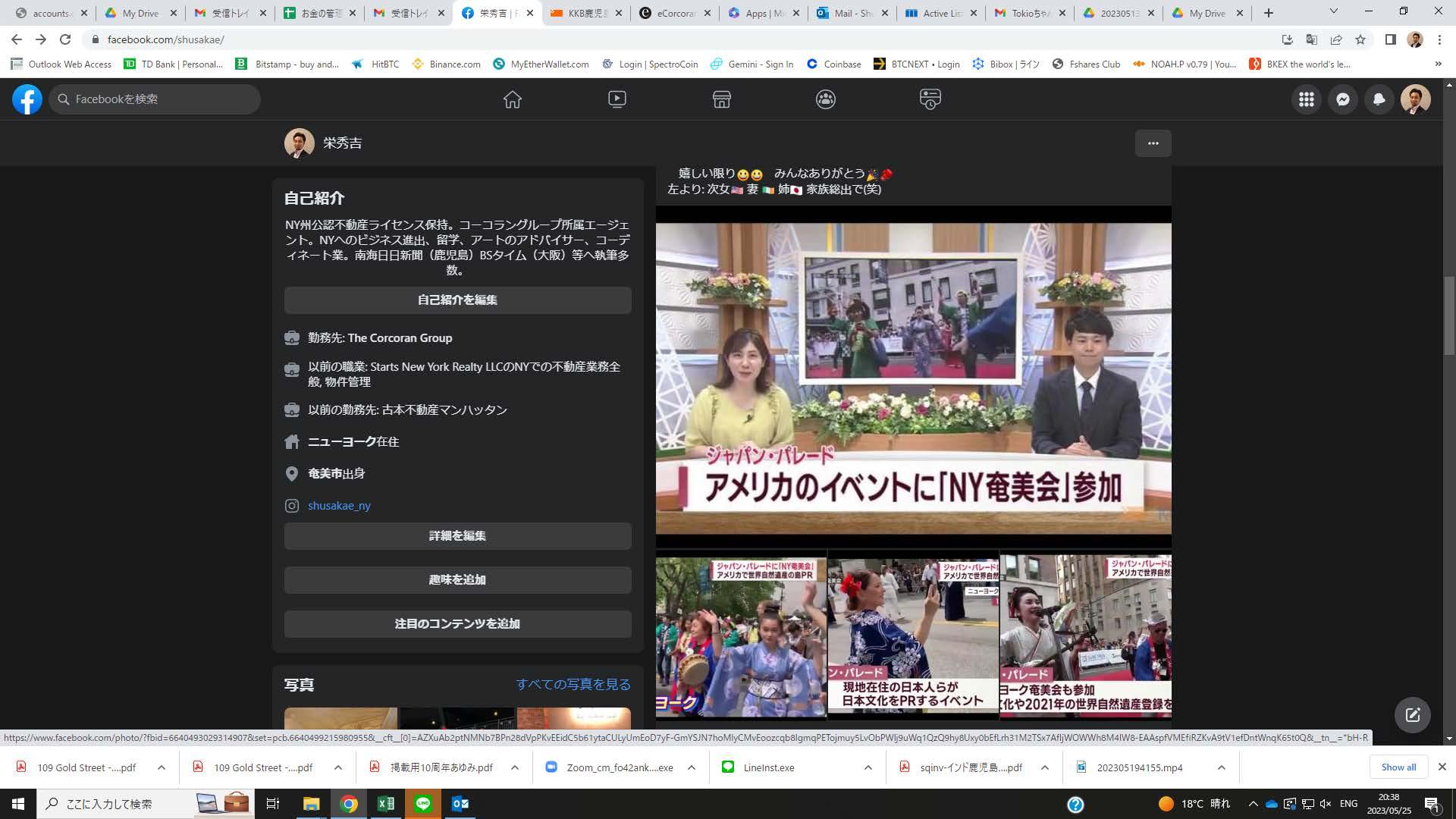Click the Facebook search input field
This screenshot has height=819, width=1456.
tap(155, 99)
